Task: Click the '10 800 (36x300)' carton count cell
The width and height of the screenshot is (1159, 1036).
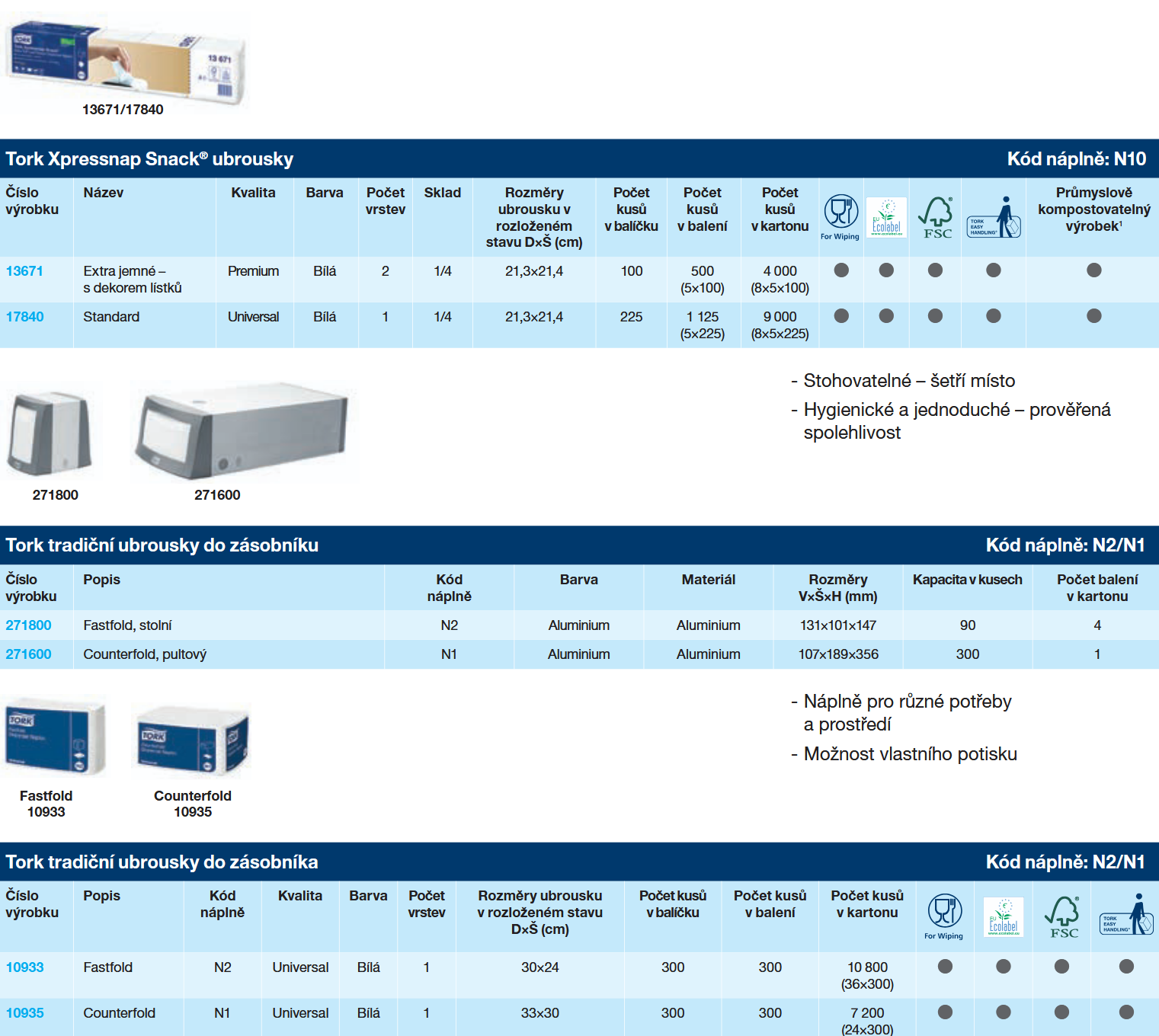Action: (x=867, y=976)
